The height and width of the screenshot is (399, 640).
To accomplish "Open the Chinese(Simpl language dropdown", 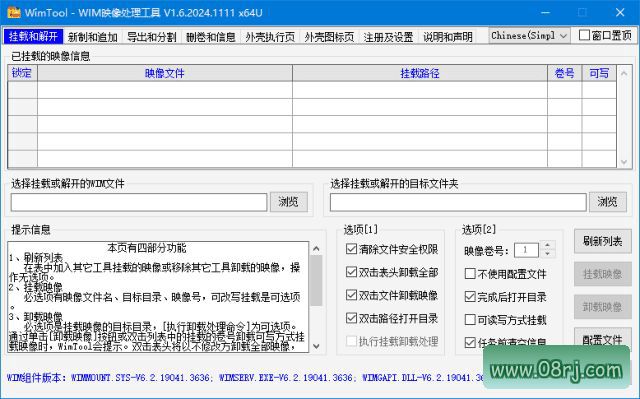I will click(x=529, y=36).
